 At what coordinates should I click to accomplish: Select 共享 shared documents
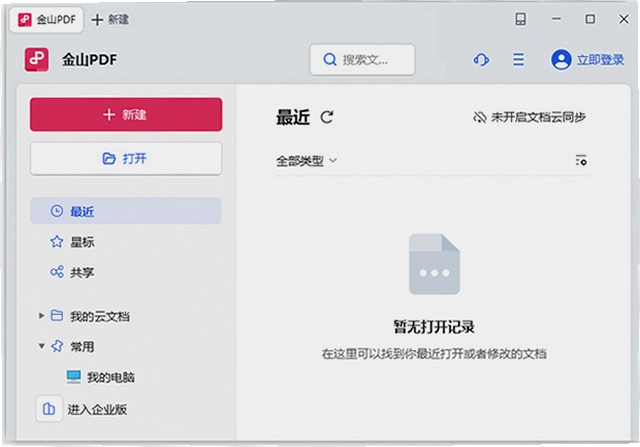72,272
